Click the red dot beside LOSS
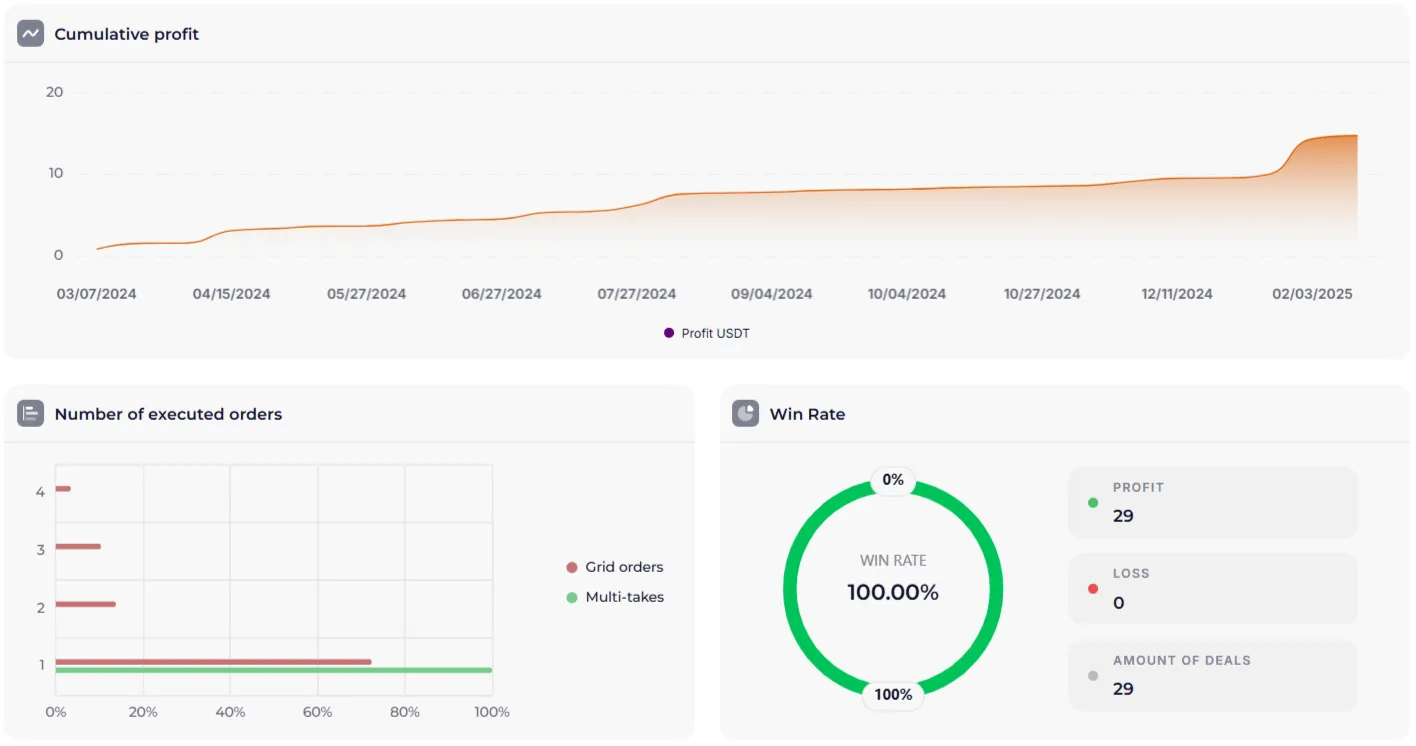This screenshot has height=746, width=1416. (1092, 588)
